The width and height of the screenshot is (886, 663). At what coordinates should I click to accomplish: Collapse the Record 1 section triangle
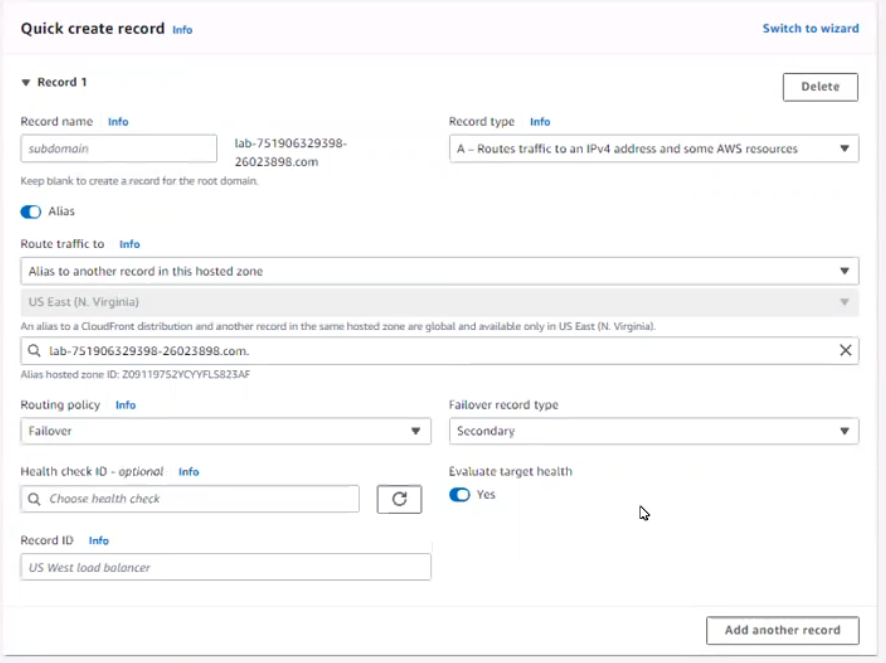pos(25,83)
